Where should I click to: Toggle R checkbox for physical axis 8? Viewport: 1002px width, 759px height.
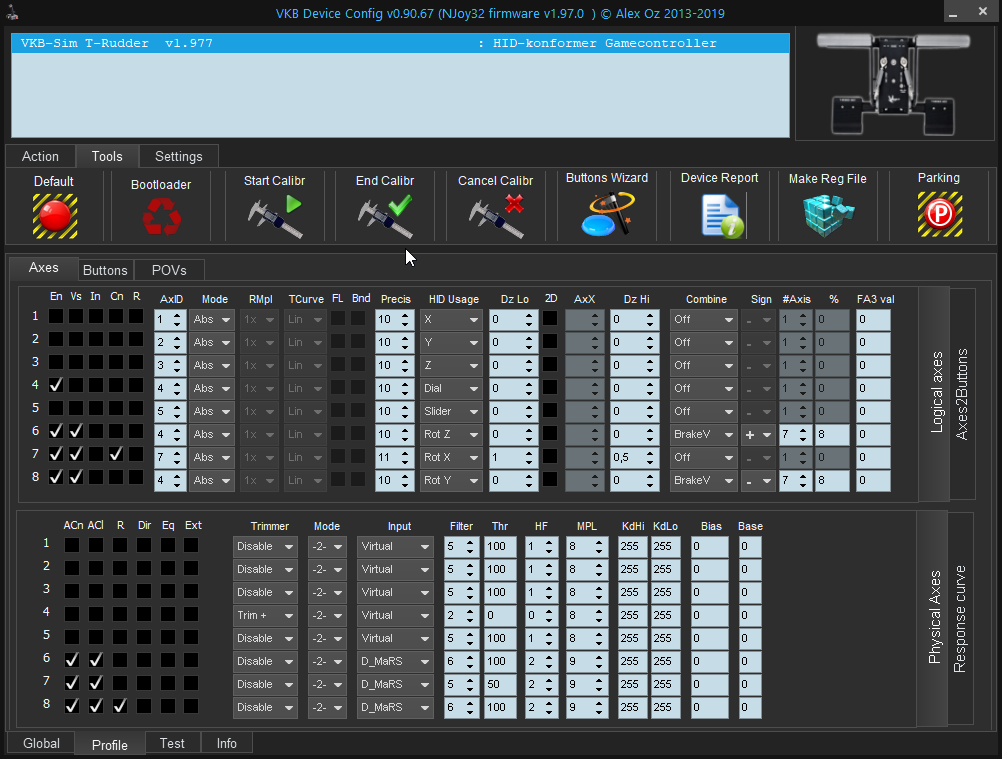click(119, 705)
